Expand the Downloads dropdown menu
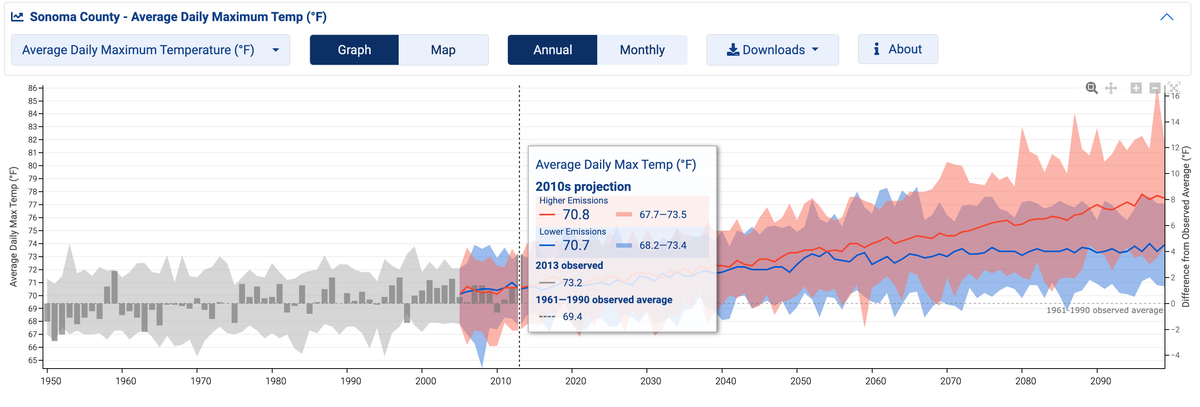The width and height of the screenshot is (1200, 407). pyautogui.click(x=815, y=50)
